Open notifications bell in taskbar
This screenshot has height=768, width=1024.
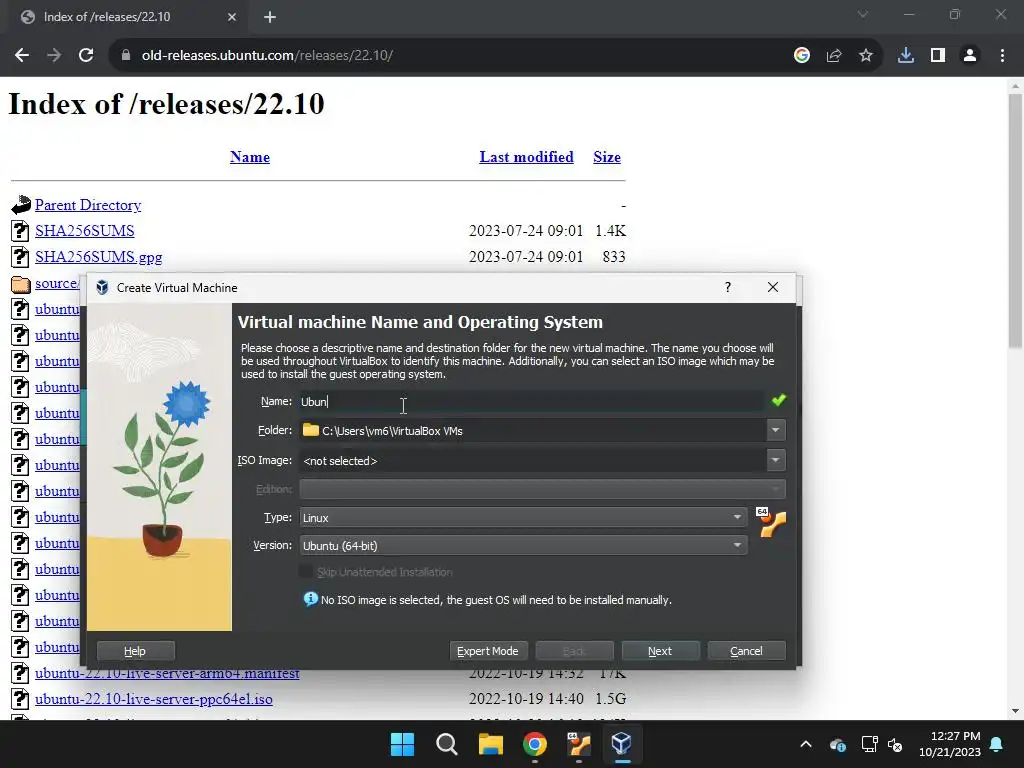coord(997,744)
